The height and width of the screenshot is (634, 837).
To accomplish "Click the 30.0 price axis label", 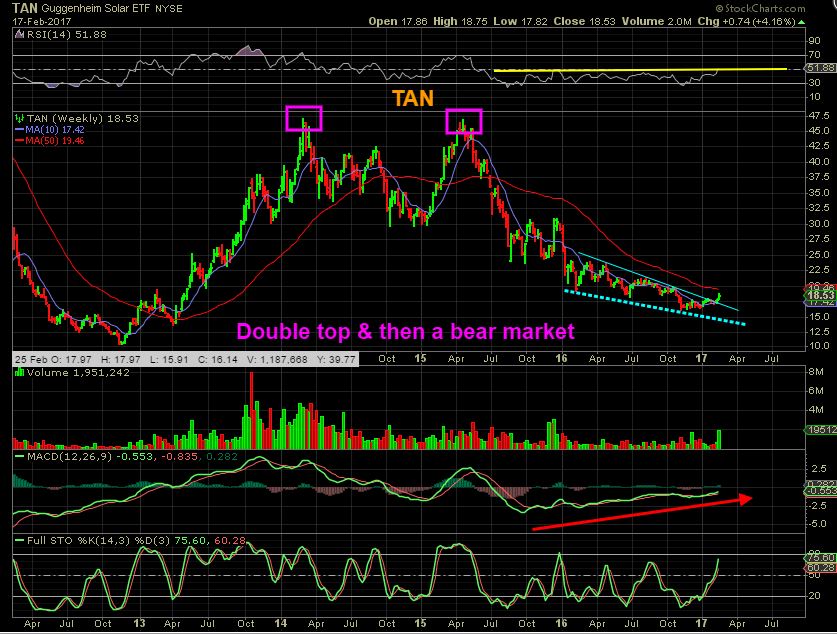I will click(819, 224).
